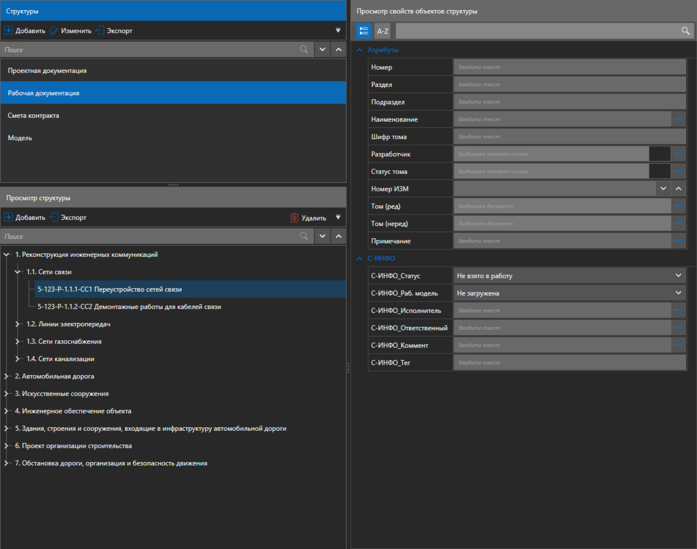Open the С-ИНФО_Раб. модель dropdown

pos(678,293)
